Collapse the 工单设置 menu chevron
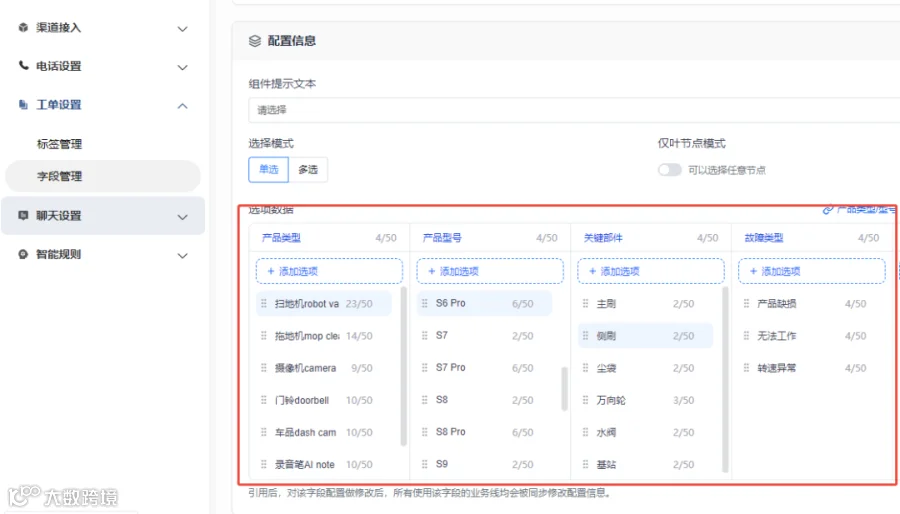Viewport: 900px width, 514px height. 183,106
